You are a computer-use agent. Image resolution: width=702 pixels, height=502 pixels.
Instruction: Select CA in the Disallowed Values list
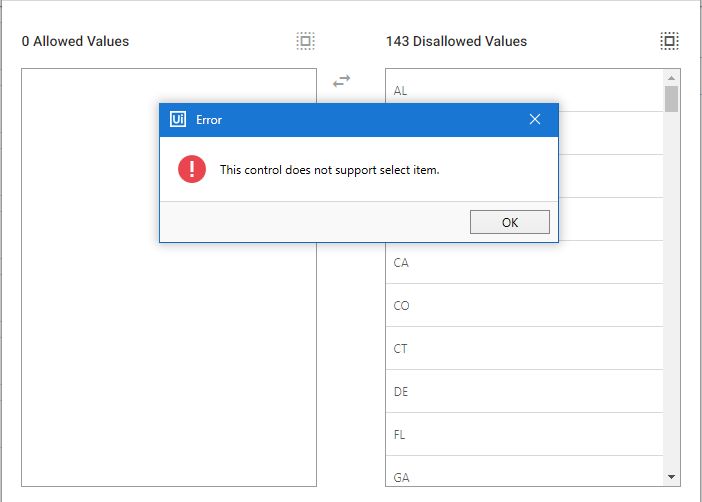point(524,262)
